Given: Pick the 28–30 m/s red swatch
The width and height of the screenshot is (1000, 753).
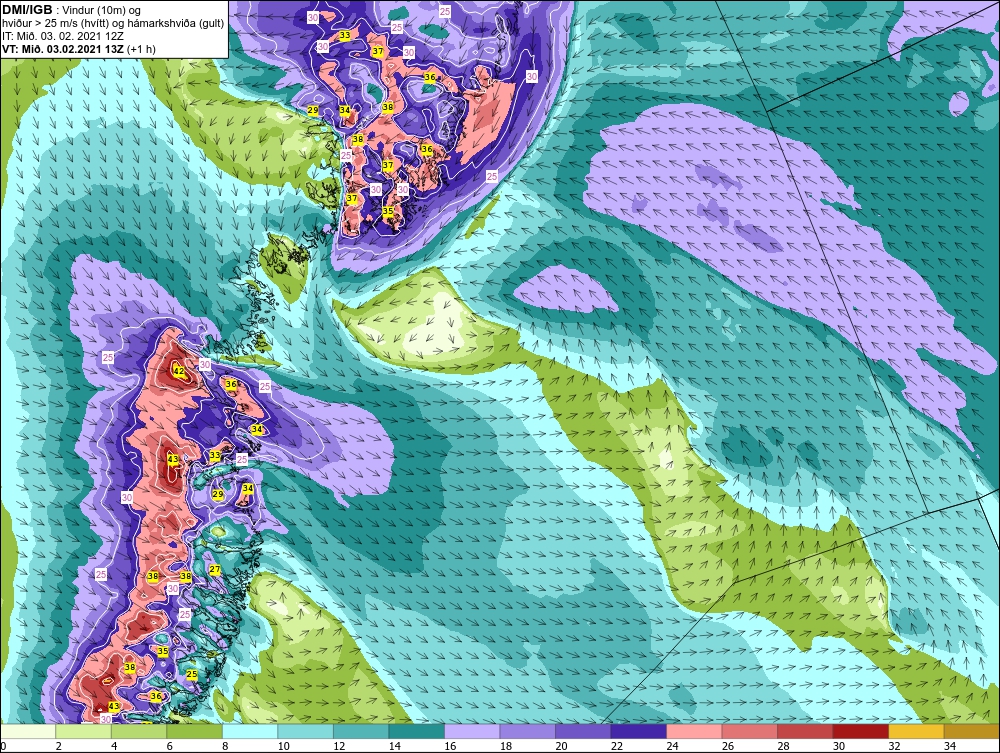Looking at the screenshot, I should point(805,731).
